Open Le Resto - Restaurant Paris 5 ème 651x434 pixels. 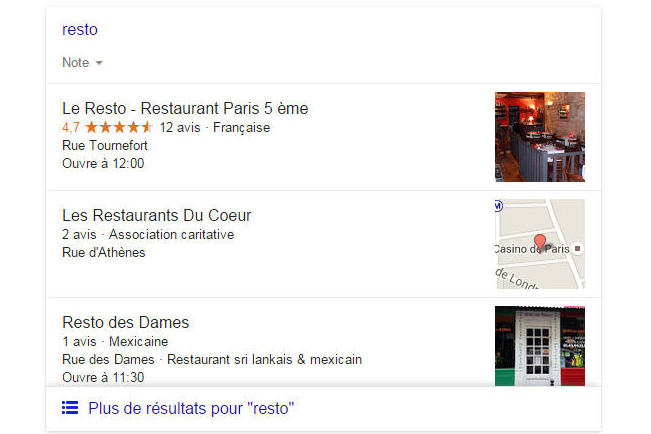click(185, 108)
